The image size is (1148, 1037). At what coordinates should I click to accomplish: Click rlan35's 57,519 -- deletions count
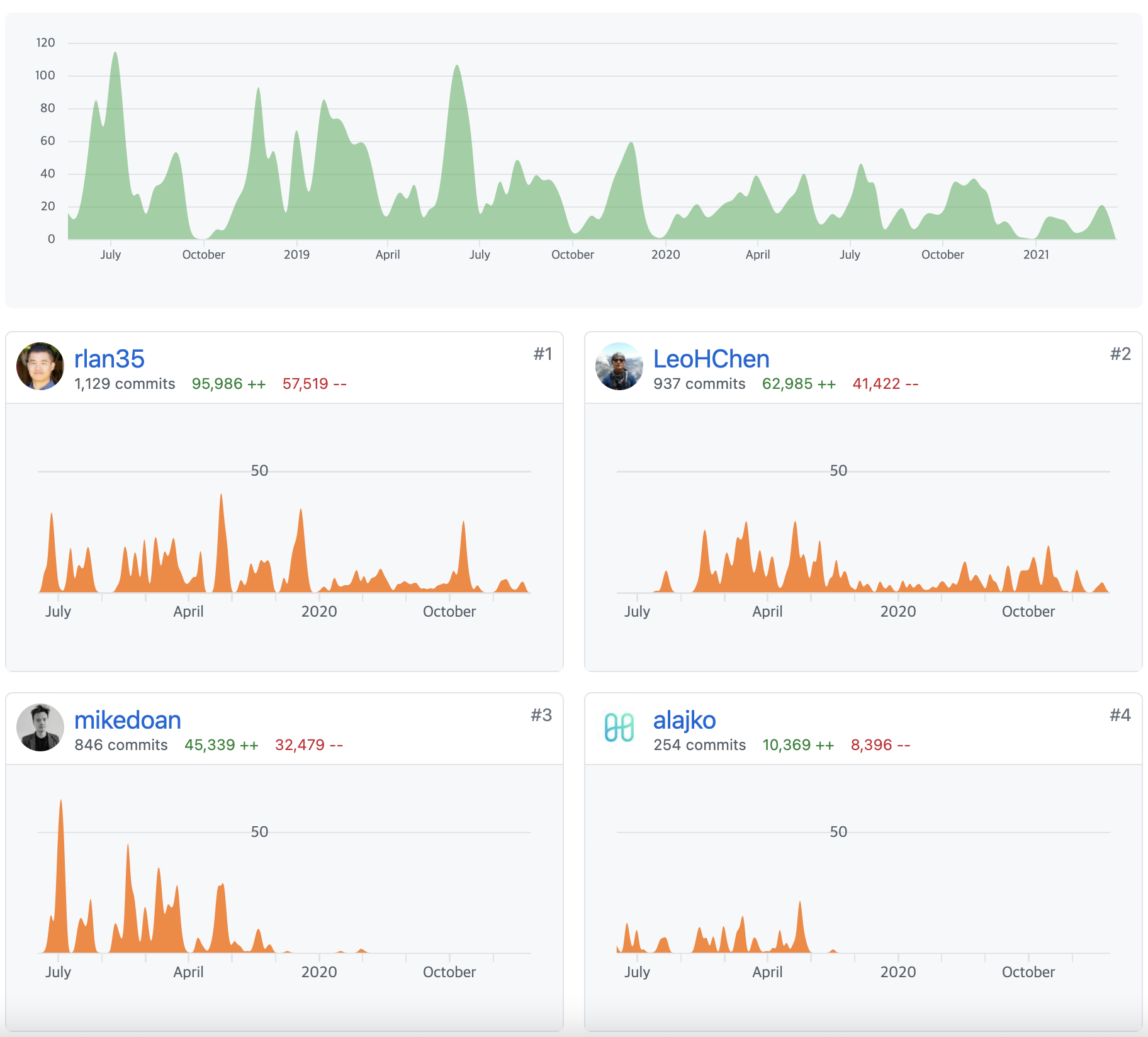315,384
